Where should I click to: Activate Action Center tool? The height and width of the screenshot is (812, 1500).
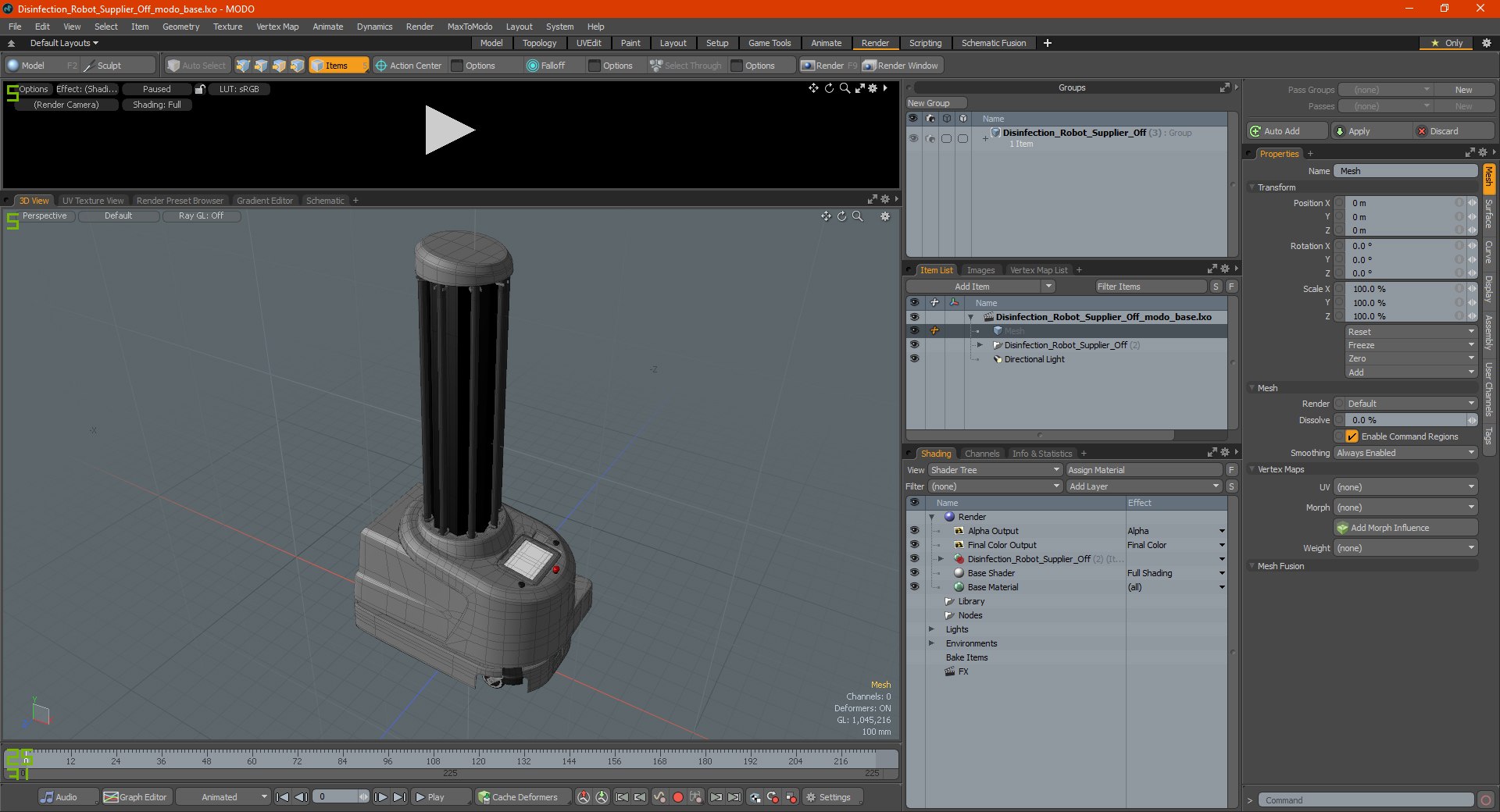click(x=409, y=66)
